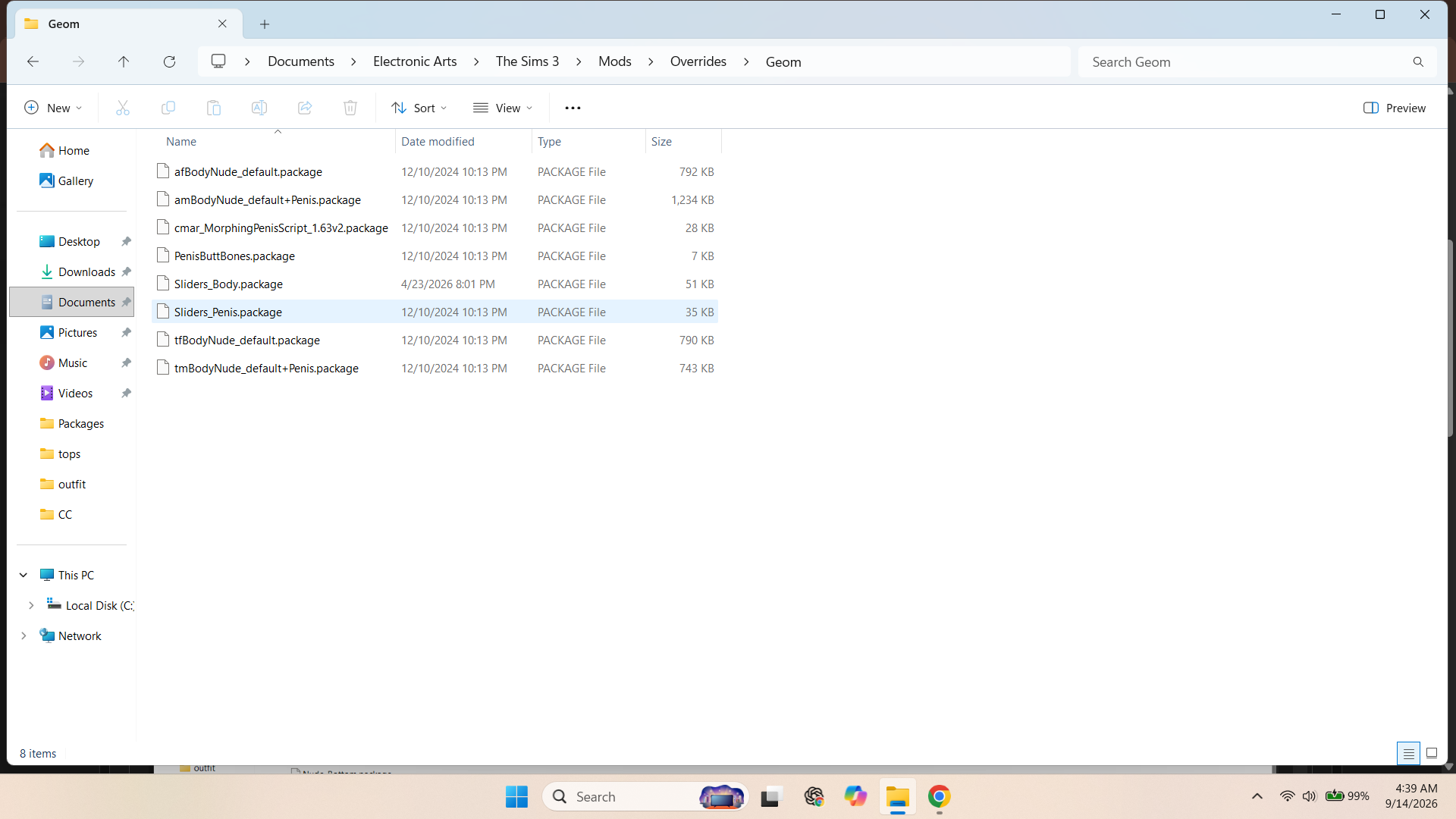Open the Sort options dropdown
Image resolution: width=1456 pixels, height=819 pixels.
(419, 108)
